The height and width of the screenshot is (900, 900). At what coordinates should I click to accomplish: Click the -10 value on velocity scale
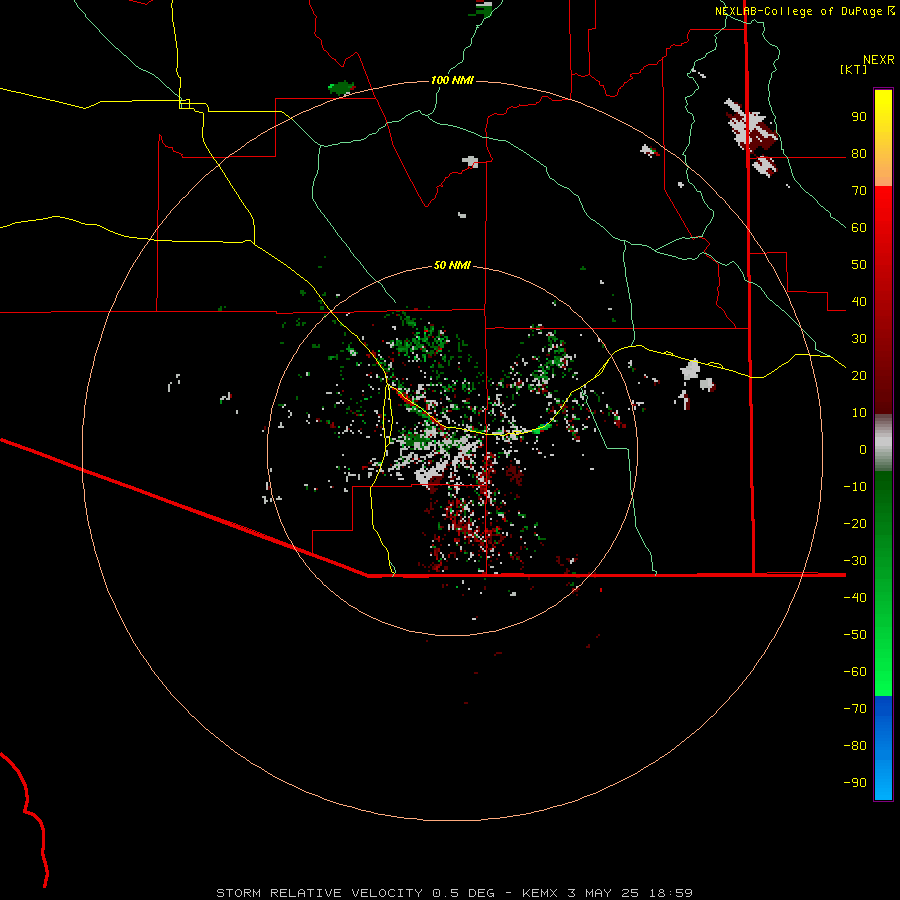(855, 487)
